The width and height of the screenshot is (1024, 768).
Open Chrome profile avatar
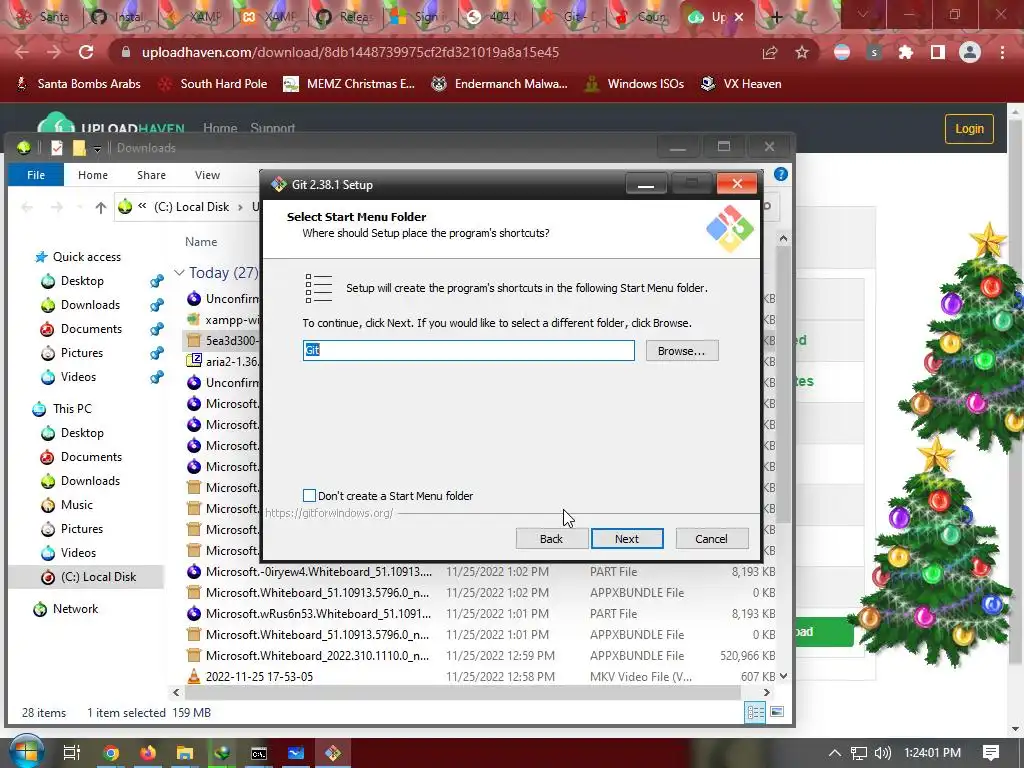[x=970, y=52]
